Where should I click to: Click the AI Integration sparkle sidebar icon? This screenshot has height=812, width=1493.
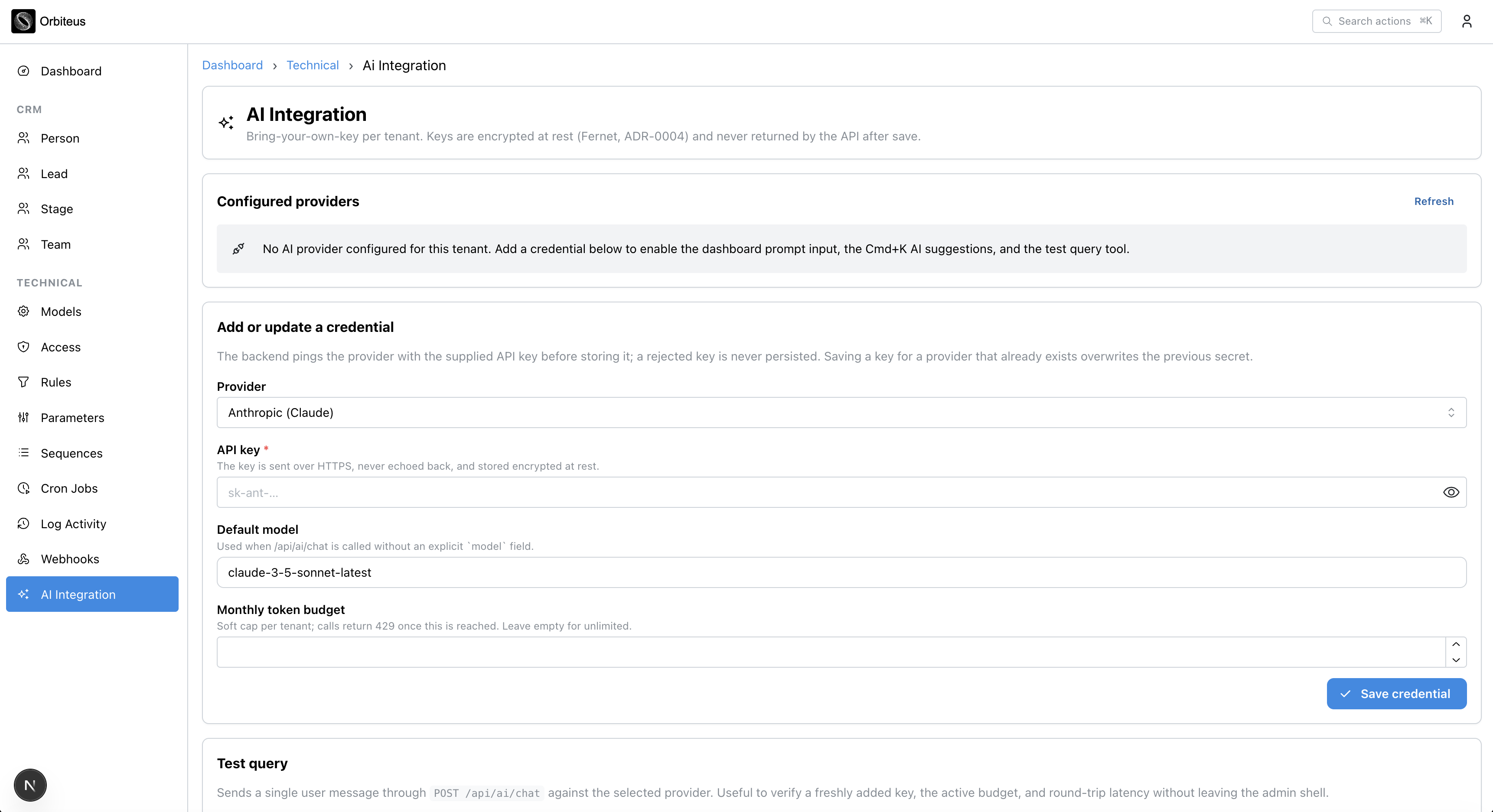coord(24,594)
